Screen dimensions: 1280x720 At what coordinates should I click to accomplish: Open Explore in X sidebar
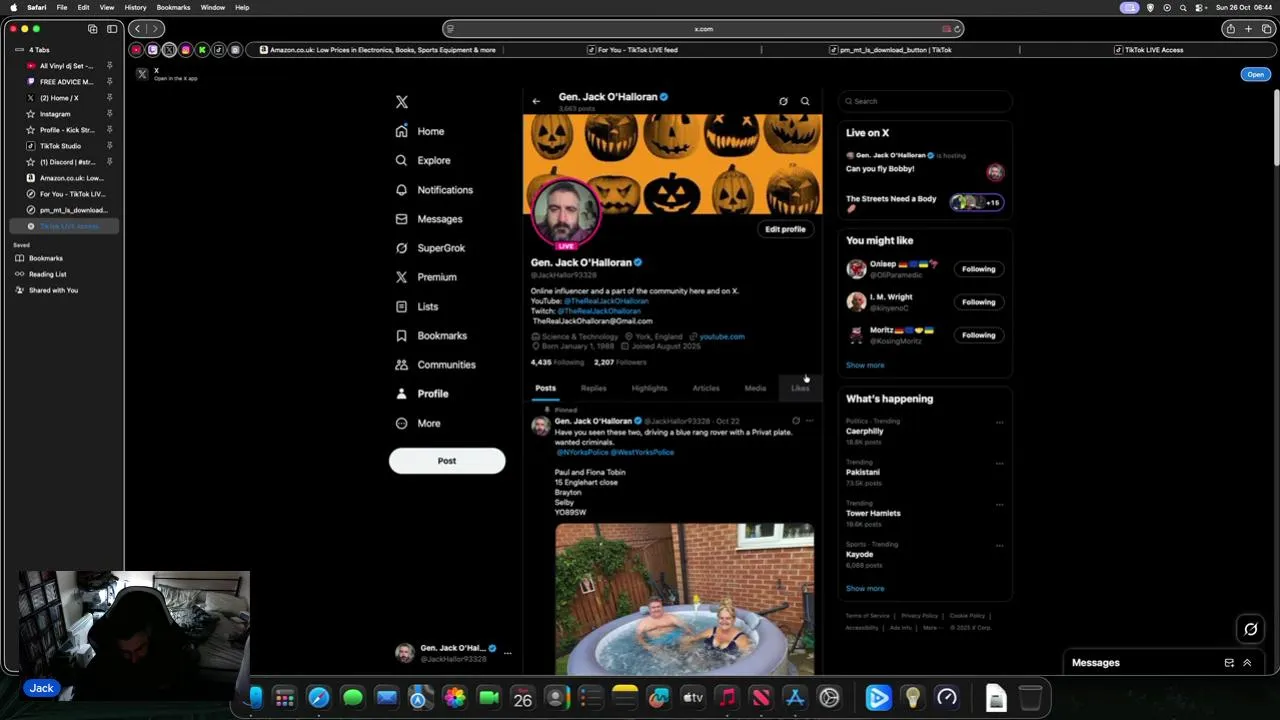point(423,160)
